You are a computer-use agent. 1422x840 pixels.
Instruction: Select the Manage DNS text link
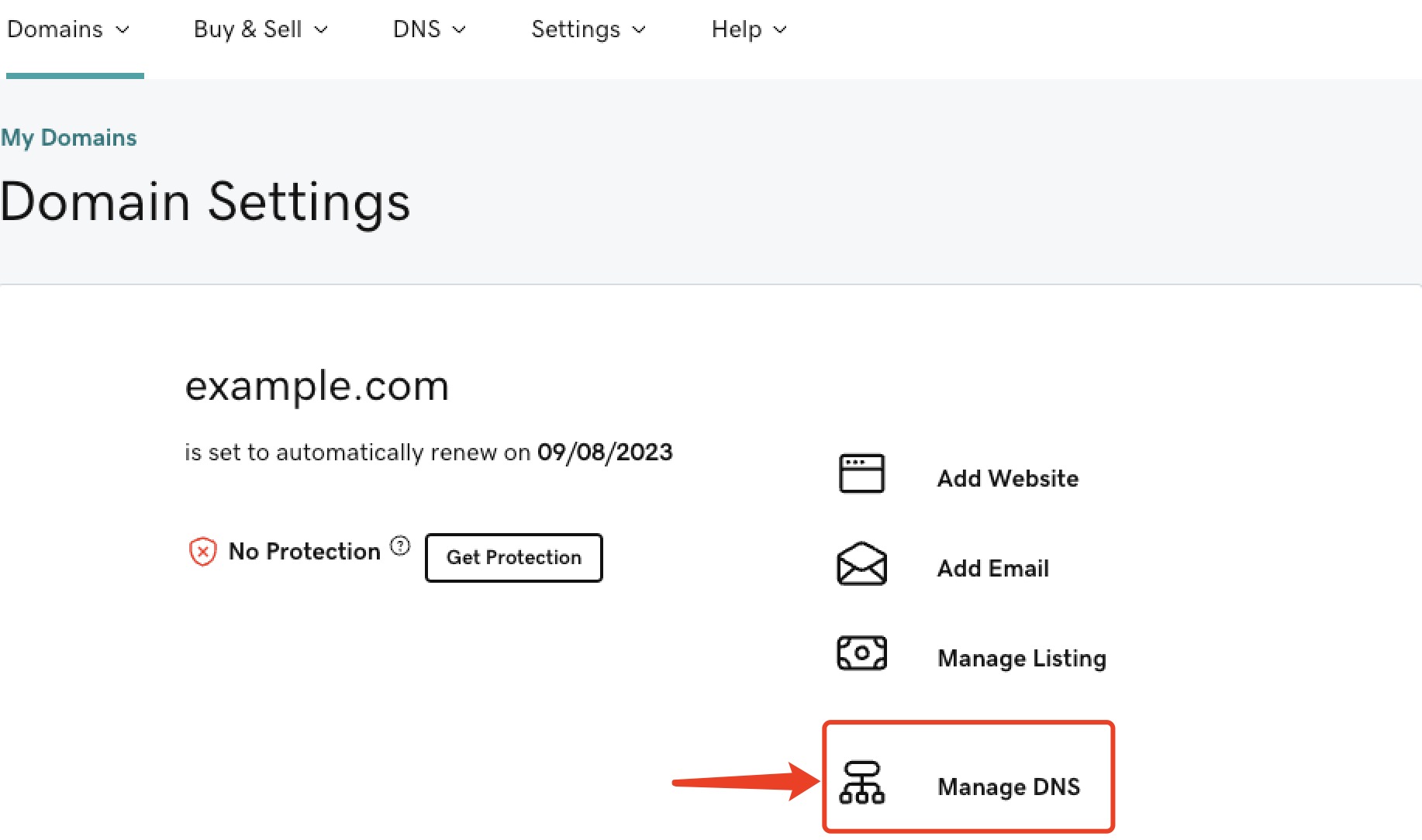[x=1008, y=787]
